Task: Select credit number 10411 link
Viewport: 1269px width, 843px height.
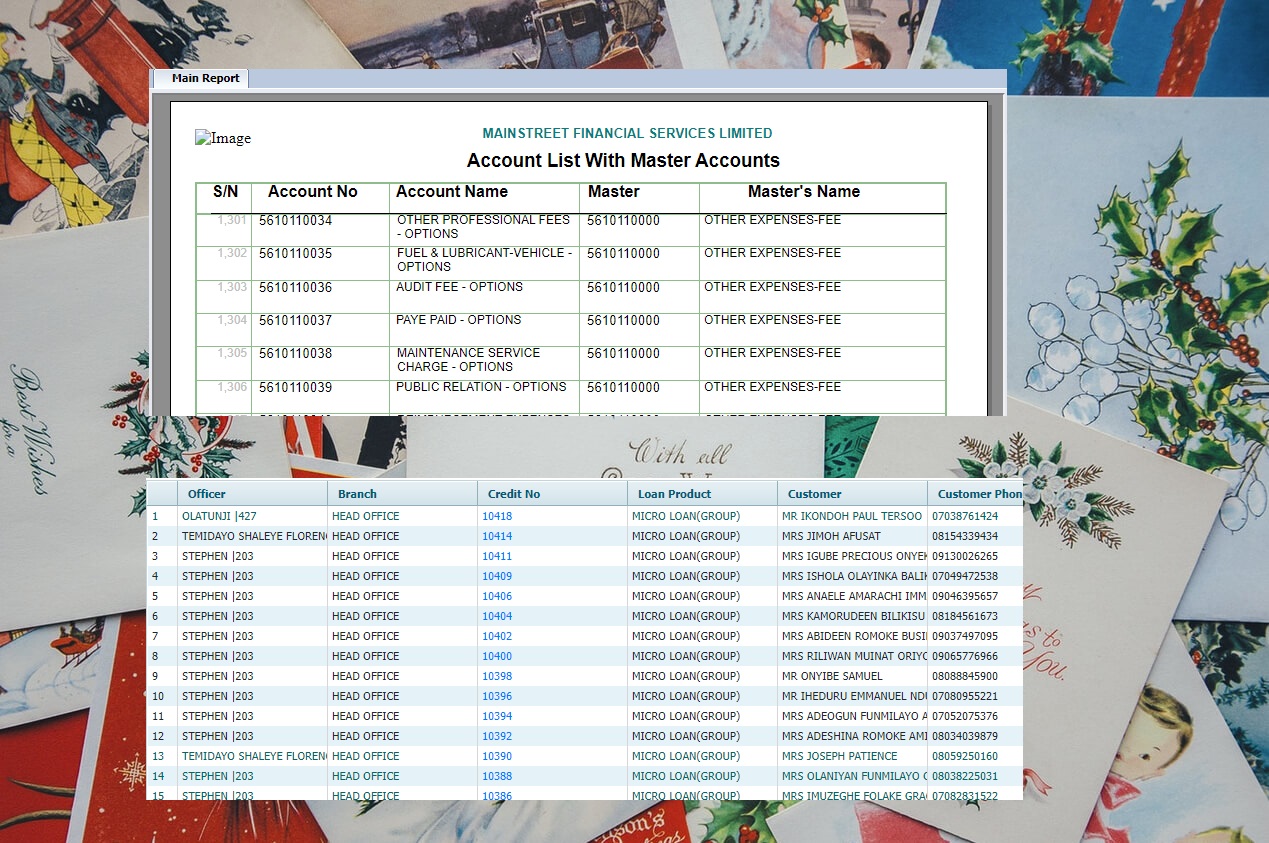Action: click(497, 556)
